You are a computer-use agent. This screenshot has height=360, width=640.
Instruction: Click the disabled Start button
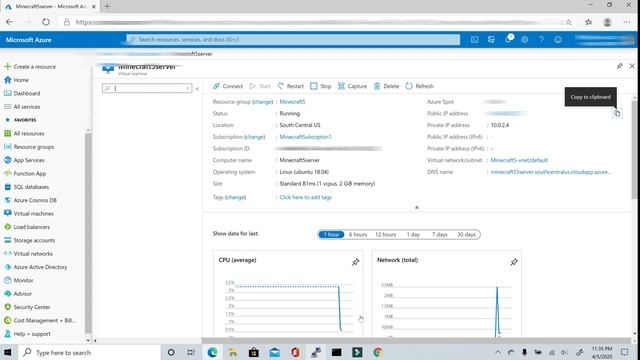click(260, 86)
